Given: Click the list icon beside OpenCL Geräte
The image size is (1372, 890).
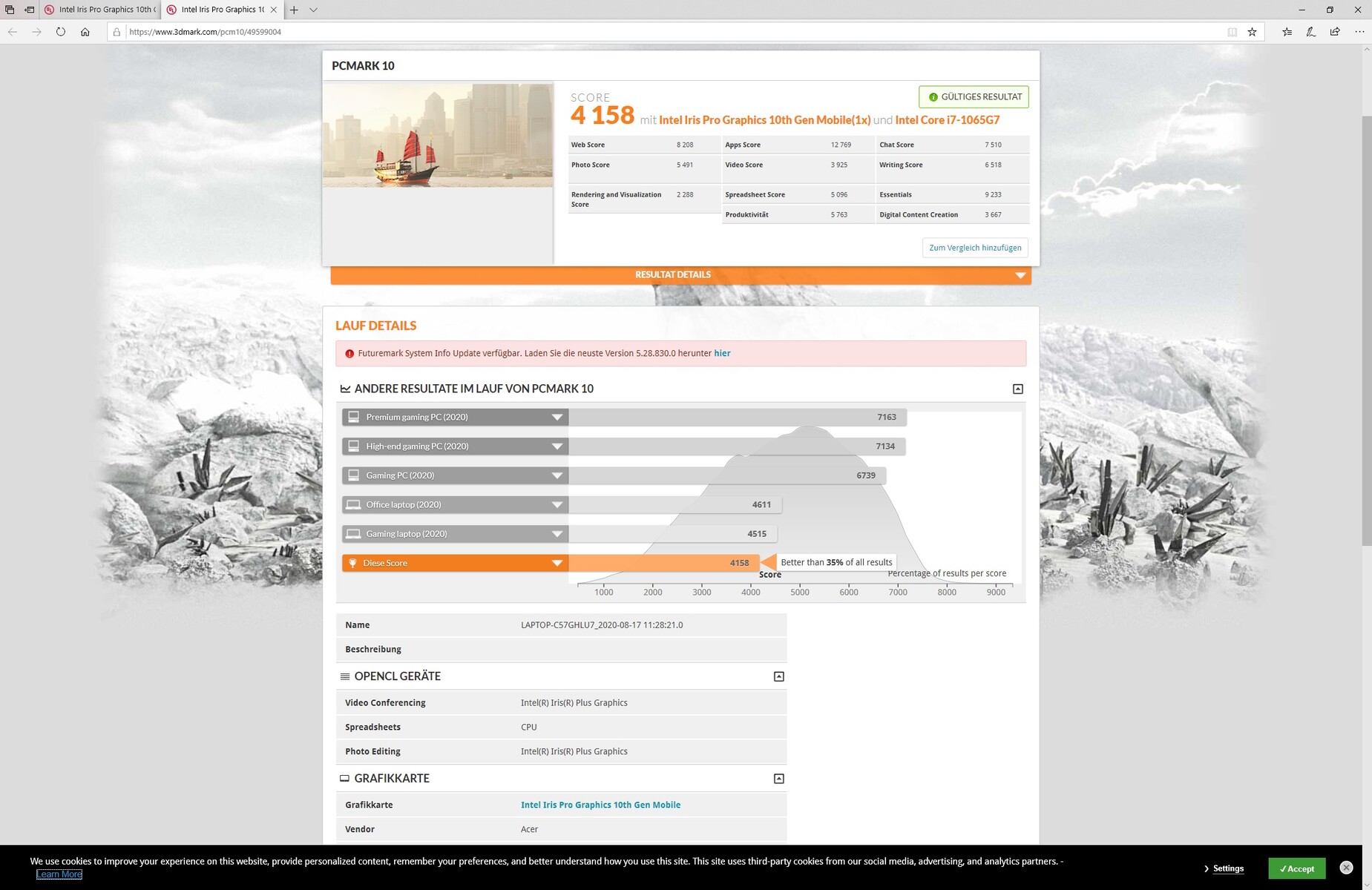Looking at the screenshot, I should click(345, 676).
